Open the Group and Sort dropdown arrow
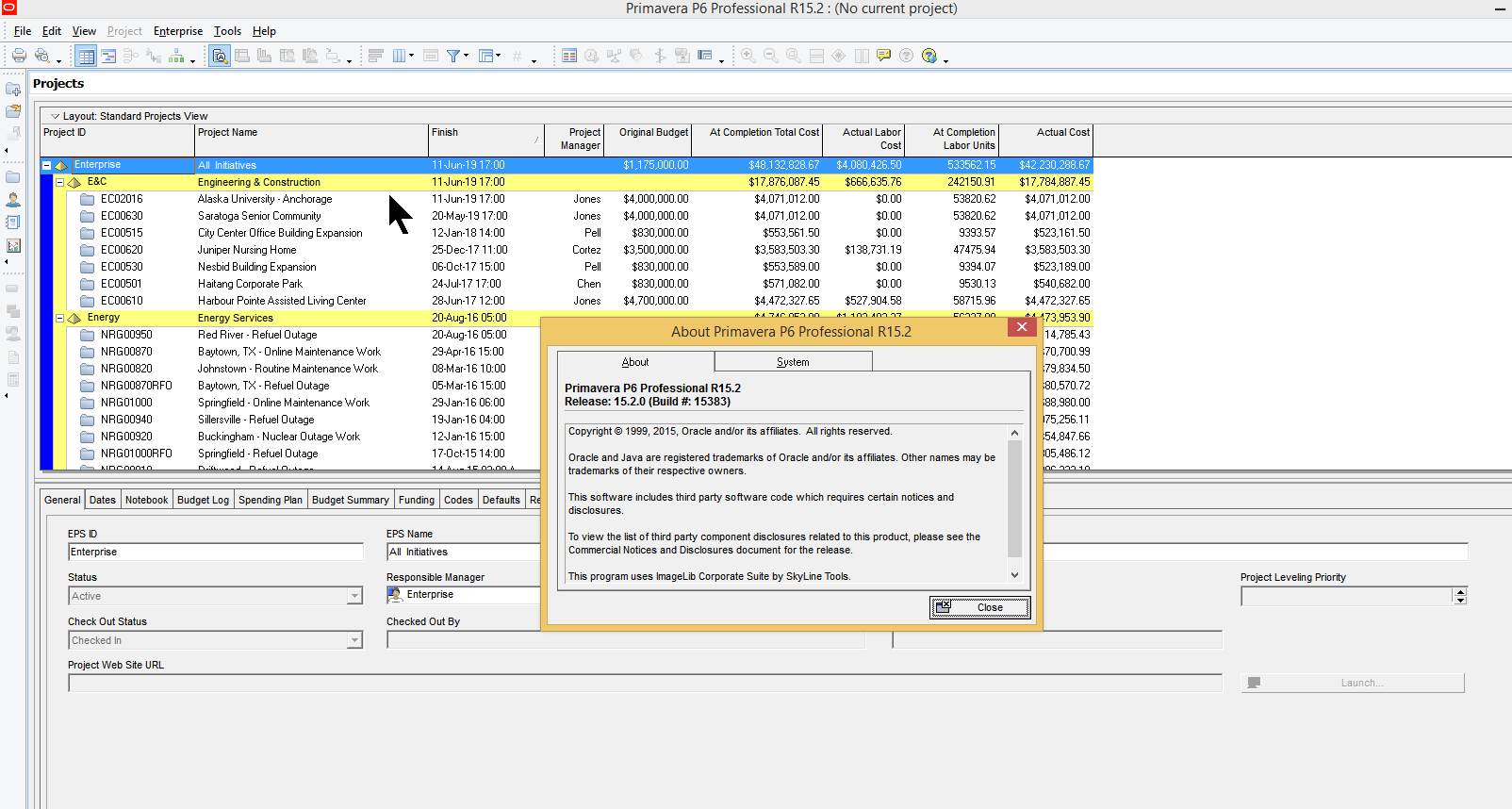This screenshot has height=809, width=1512. pos(499,56)
